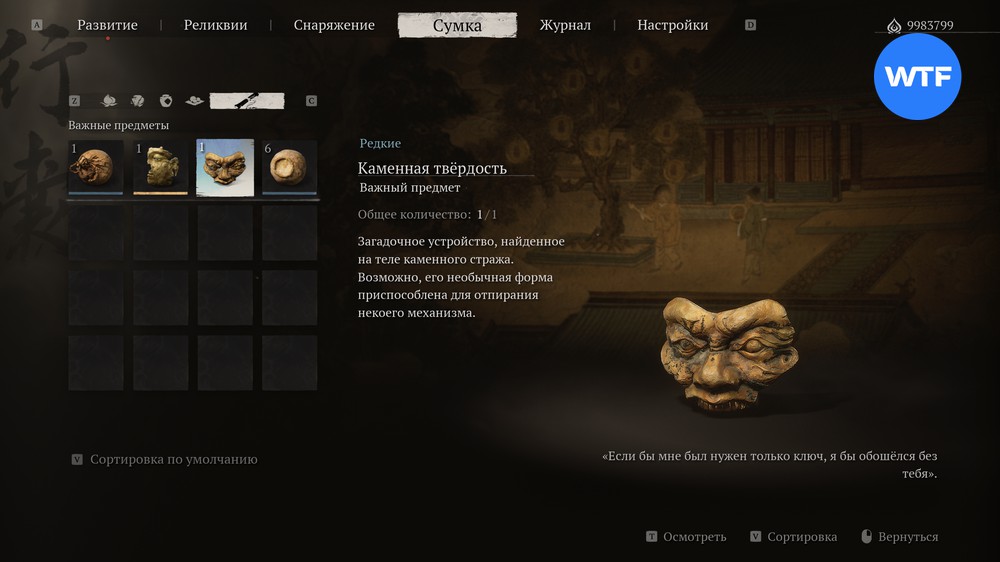
Task: Select the round stone item with quantity 6
Action: point(290,167)
